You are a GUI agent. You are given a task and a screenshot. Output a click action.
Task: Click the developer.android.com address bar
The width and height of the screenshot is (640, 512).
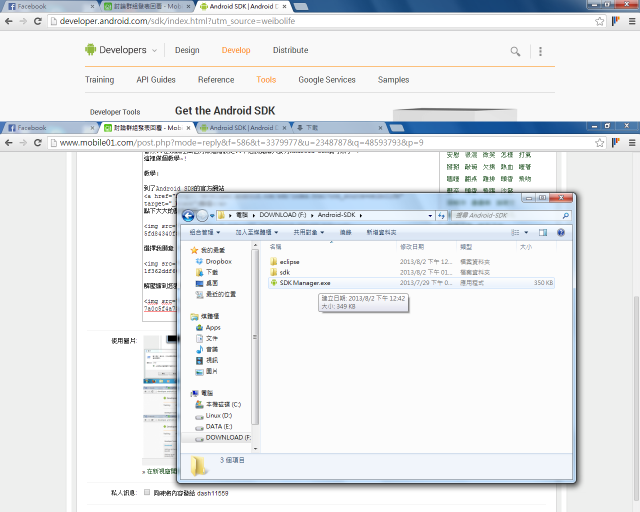[x=320, y=21]
